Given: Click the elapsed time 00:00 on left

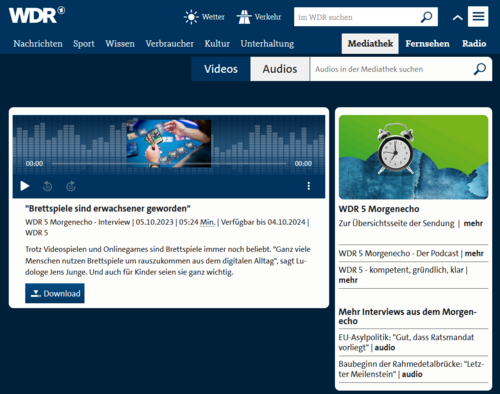Looking at the screenshot, I should 34,164.
